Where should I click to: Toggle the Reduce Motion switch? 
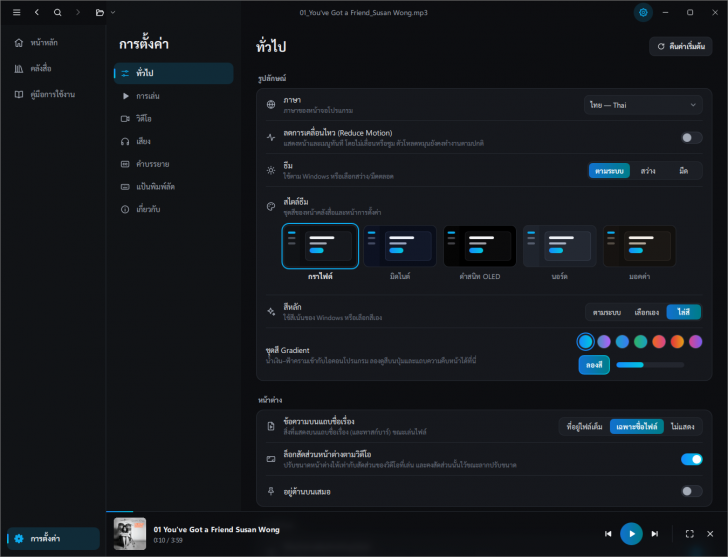pyautogui.click(x=691, y=138)
